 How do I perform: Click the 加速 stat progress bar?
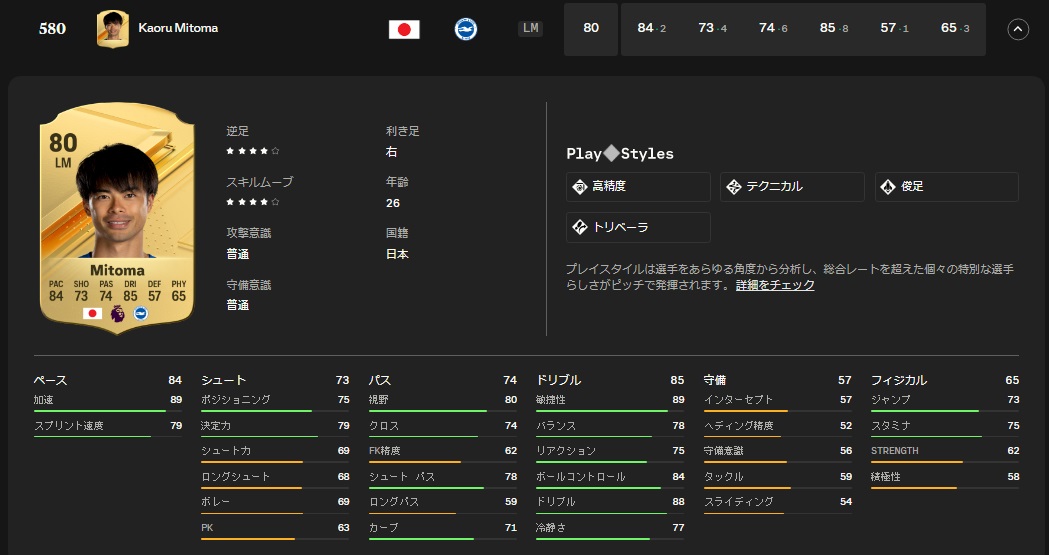click(x=100, y=411)
